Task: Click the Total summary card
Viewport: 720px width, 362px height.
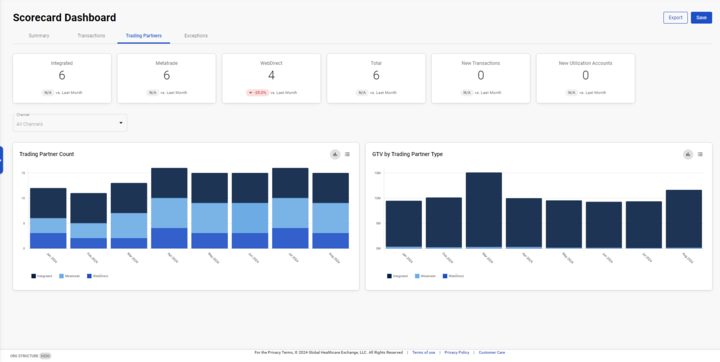Action: pos(376,78)
